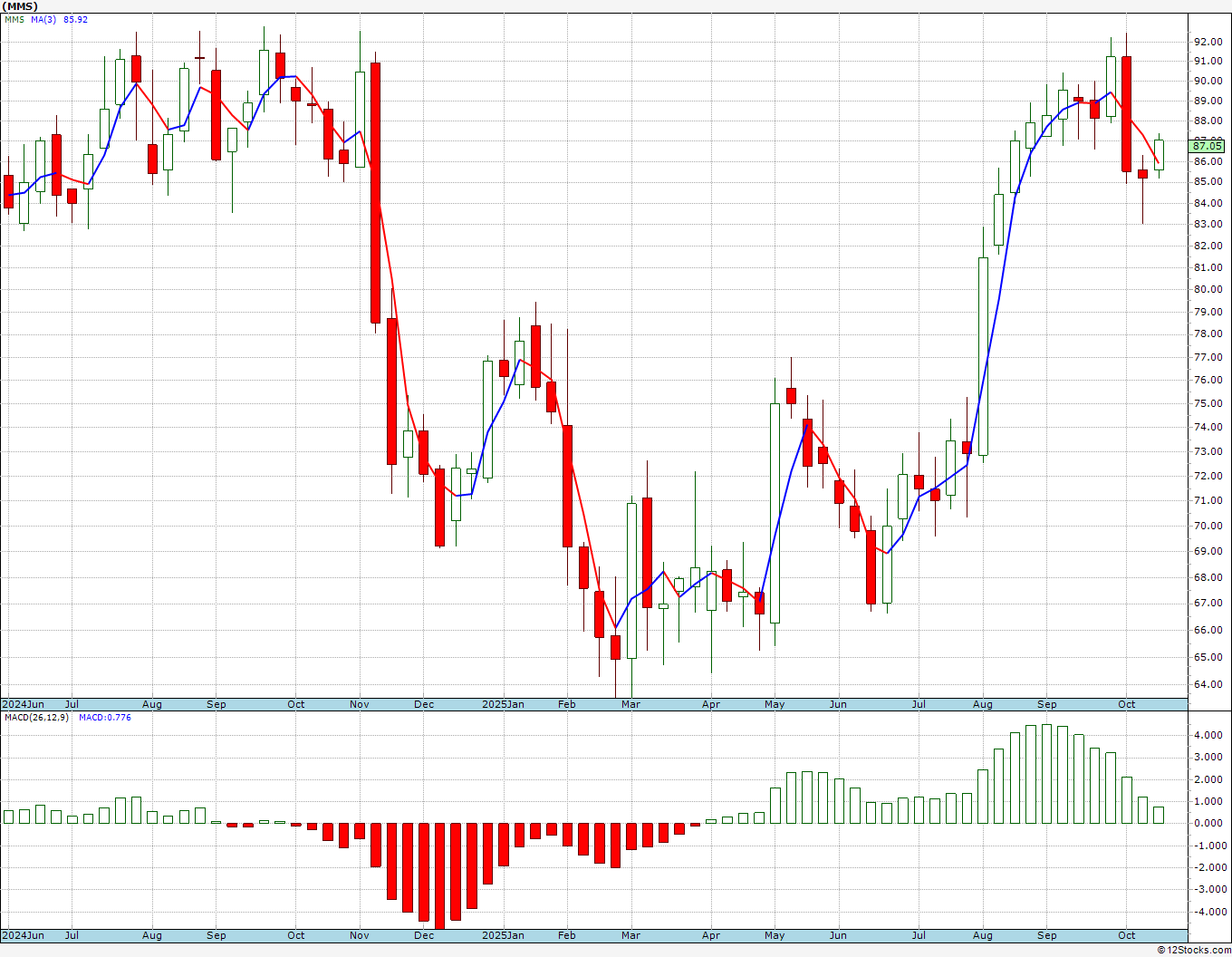Screen dimensions: 1232x957
Task: Click the 77.00 price axis label
Action: click(x=1208, y=358)
